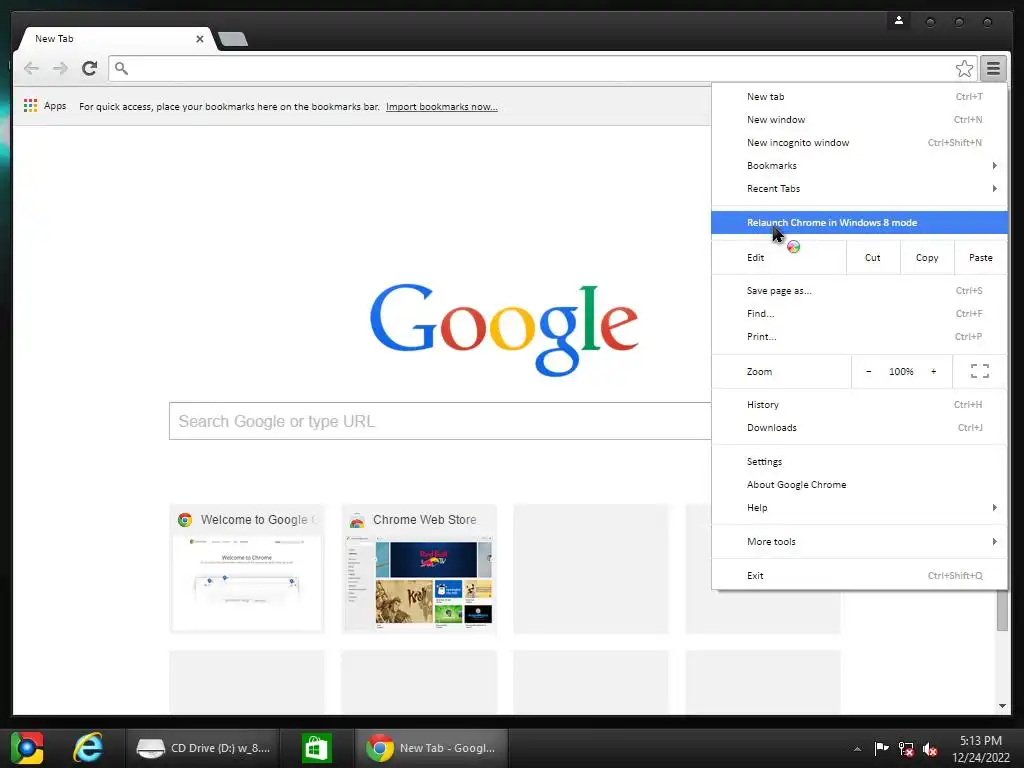The height and width of the screenshot is (768, 1024).
Task: Choose Save page as... menu entry
Action: (x=859, y=291)
